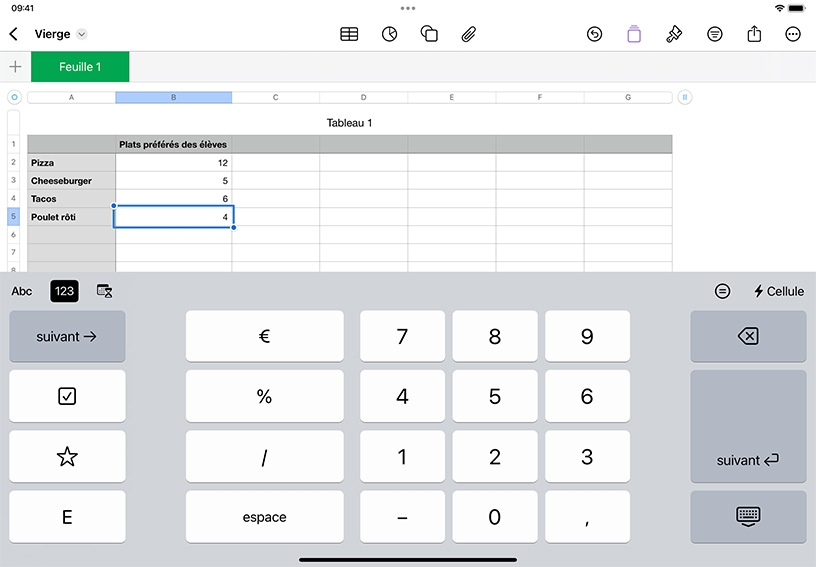This screenshot has height=567, width=816.
Task: Tap the minus key
Action: tap(402, 517)
